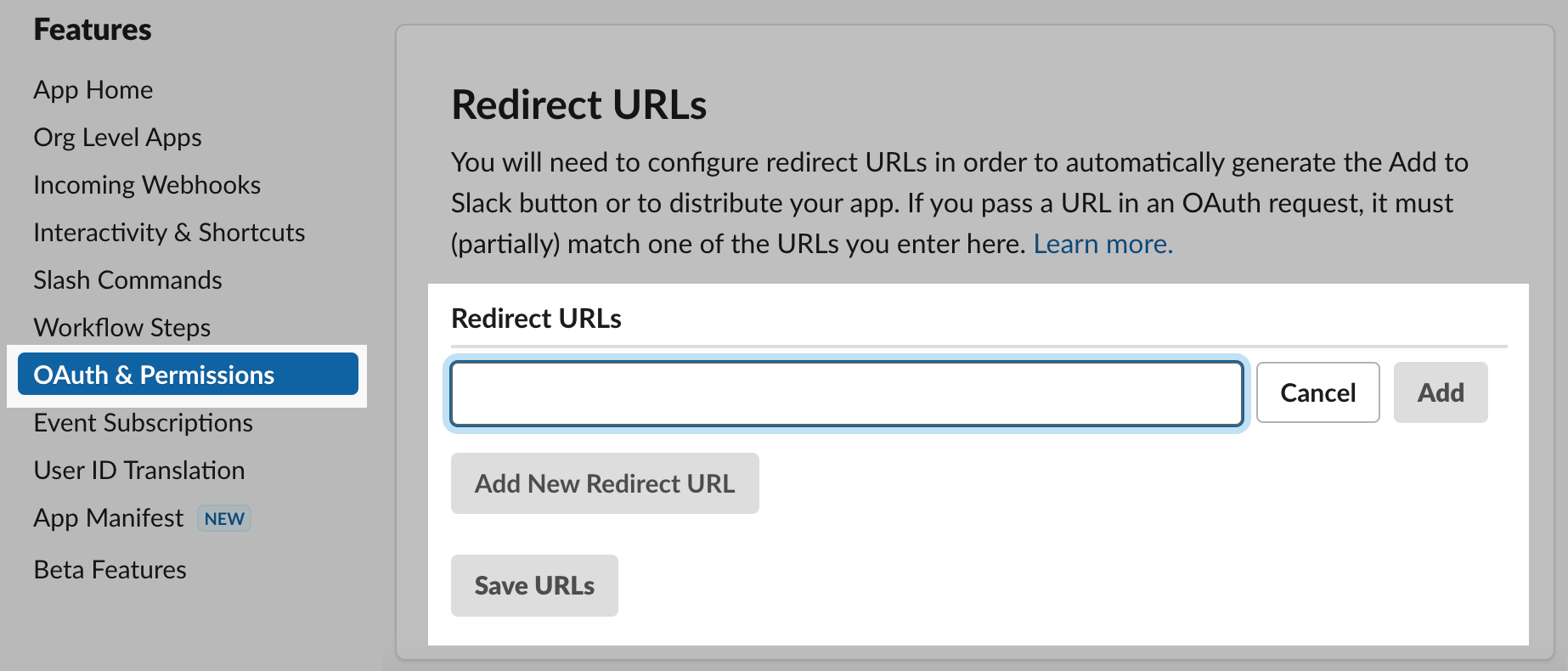This screenshot has height=671, width=1568.
Task: Open the Slash Commands settings
Action: (x=127, y=279)
